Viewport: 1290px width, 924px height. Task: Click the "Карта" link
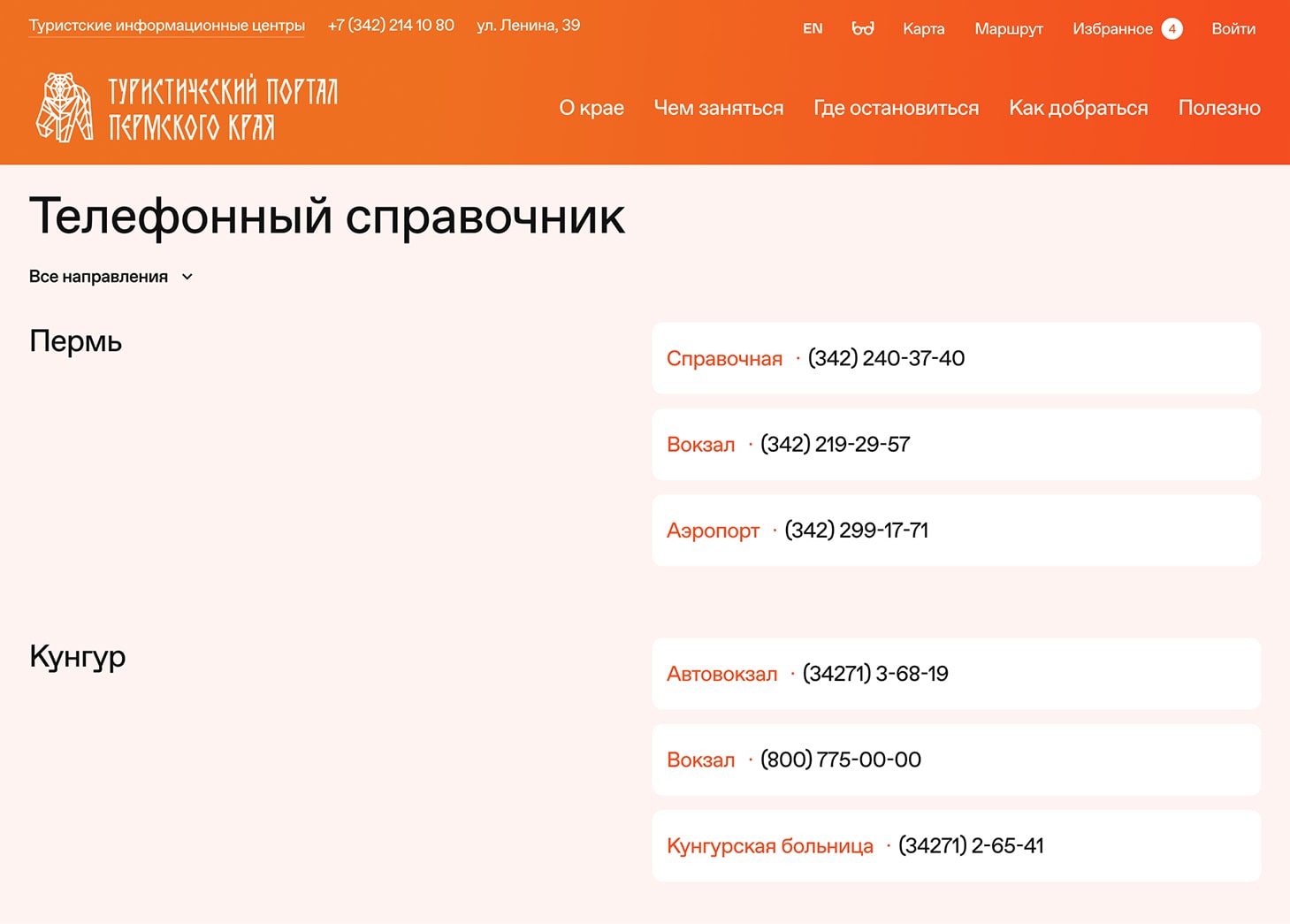[x=923, y=28]
